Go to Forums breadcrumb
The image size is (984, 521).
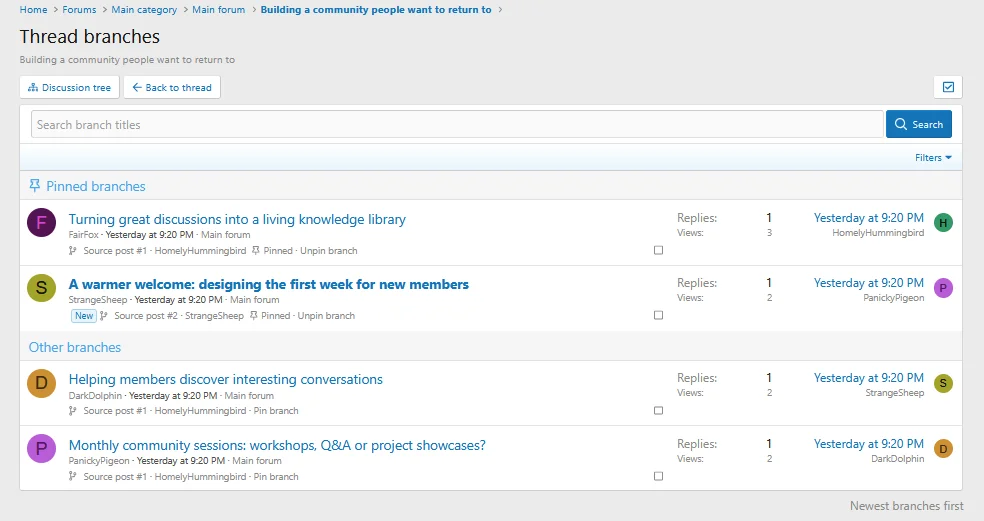coord(79,9)
